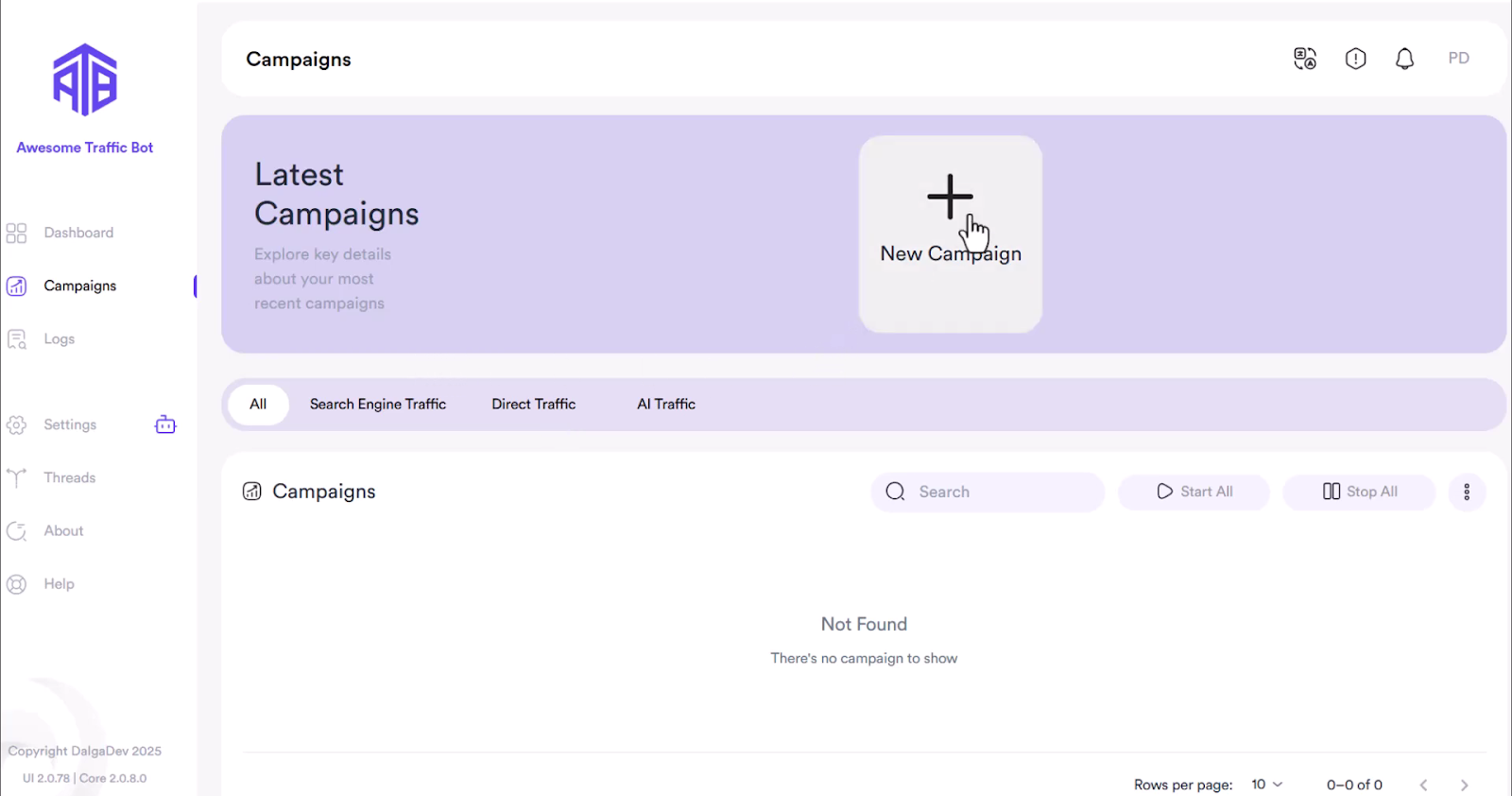This screenshot has width=1512, height=796.
Task: Click the pause icon in Stop All
Action: [1331, 492]
